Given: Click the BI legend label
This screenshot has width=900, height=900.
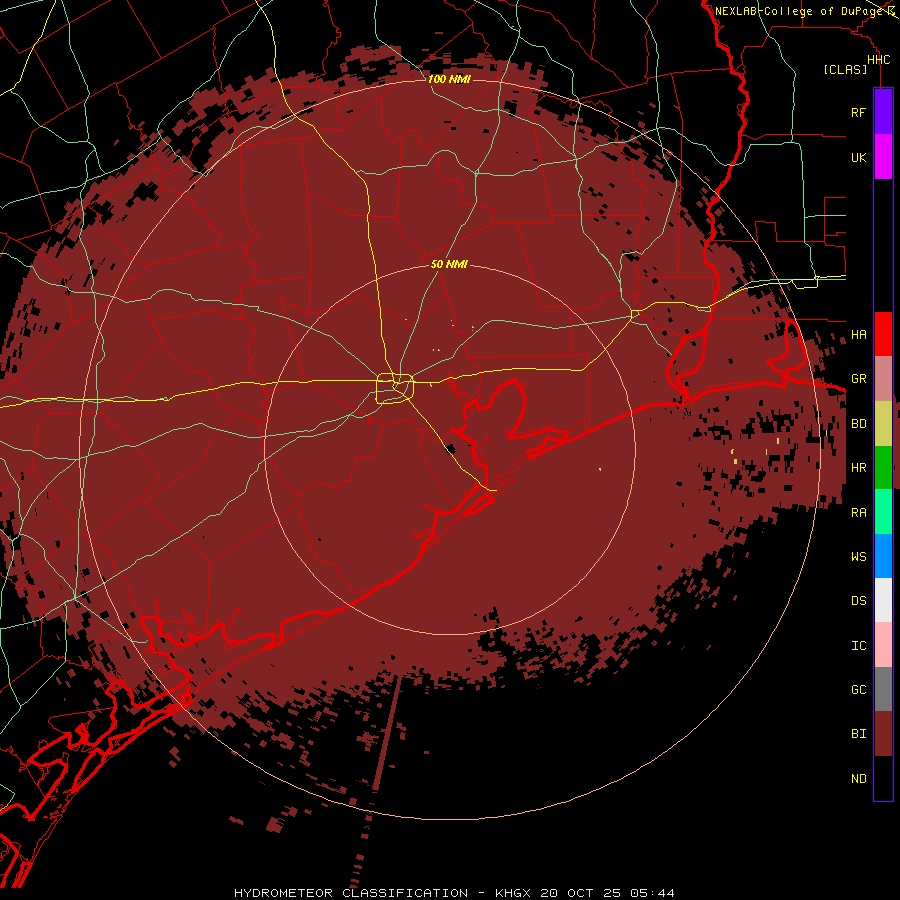Looking at the screenshot, I should pos(858,734).
